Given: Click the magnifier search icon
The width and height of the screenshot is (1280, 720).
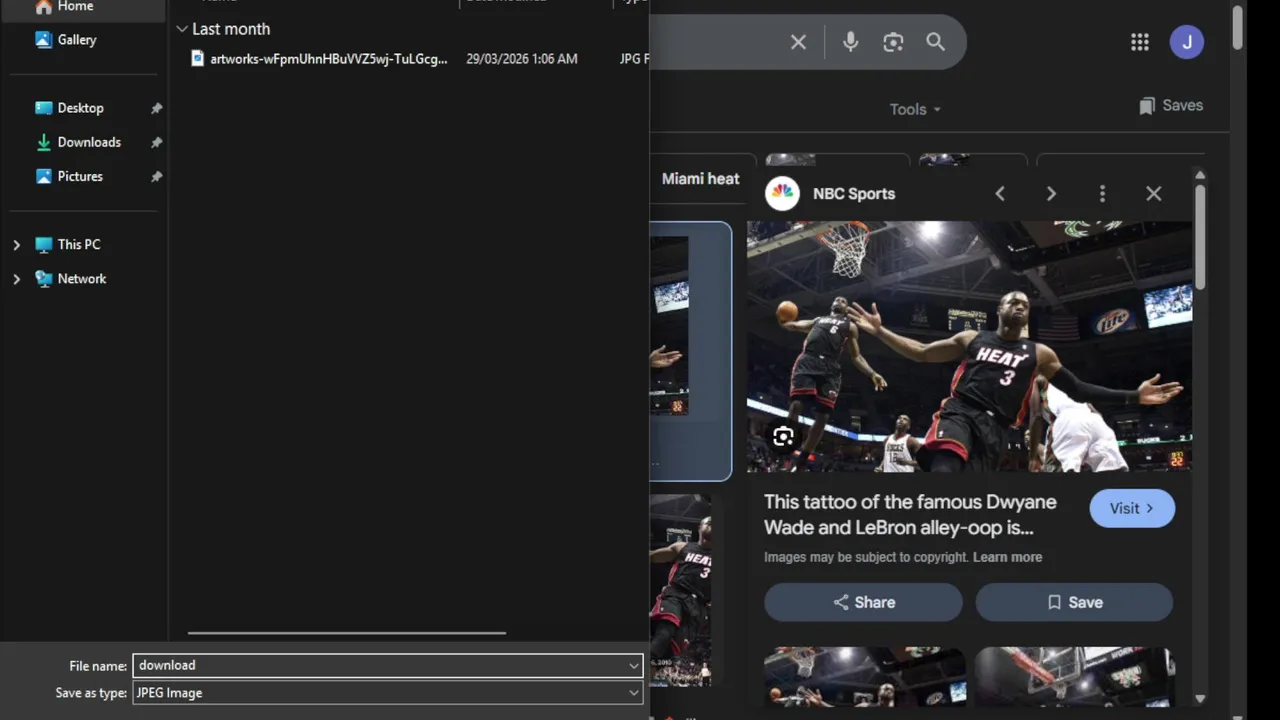Looking at the screenshot, I should (935, 42).
